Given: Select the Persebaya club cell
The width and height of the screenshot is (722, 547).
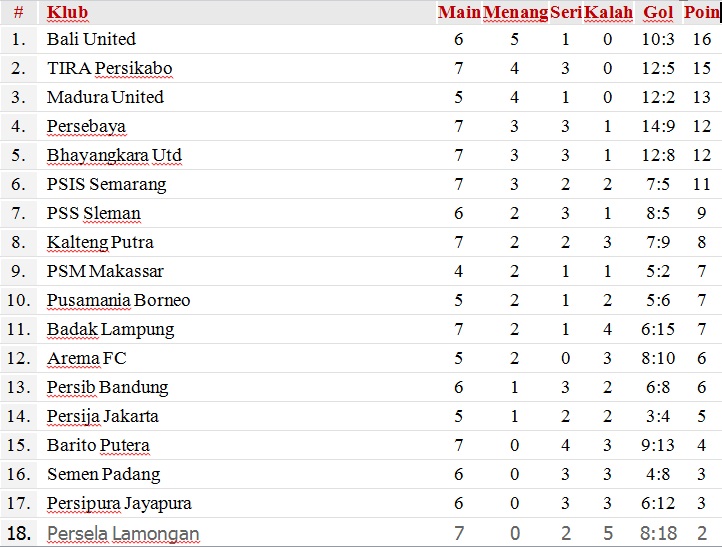Looking at the screenshot, I should (86, 126).
